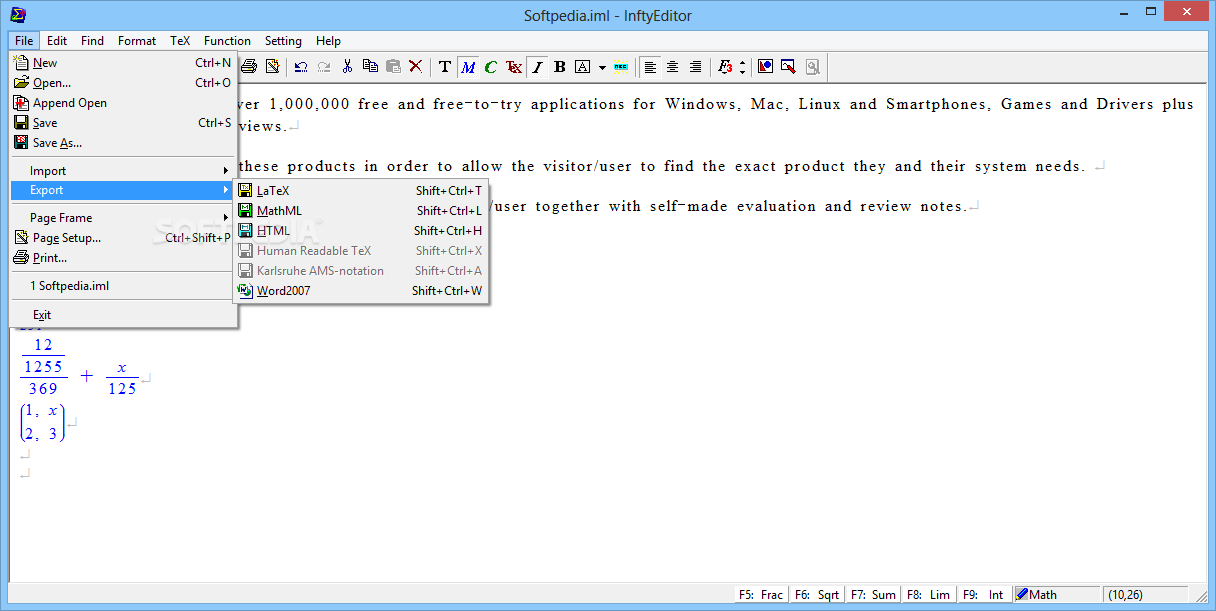Click F8: Lim status bar button
Screen dimensions: 1216x611
point(928,595)
